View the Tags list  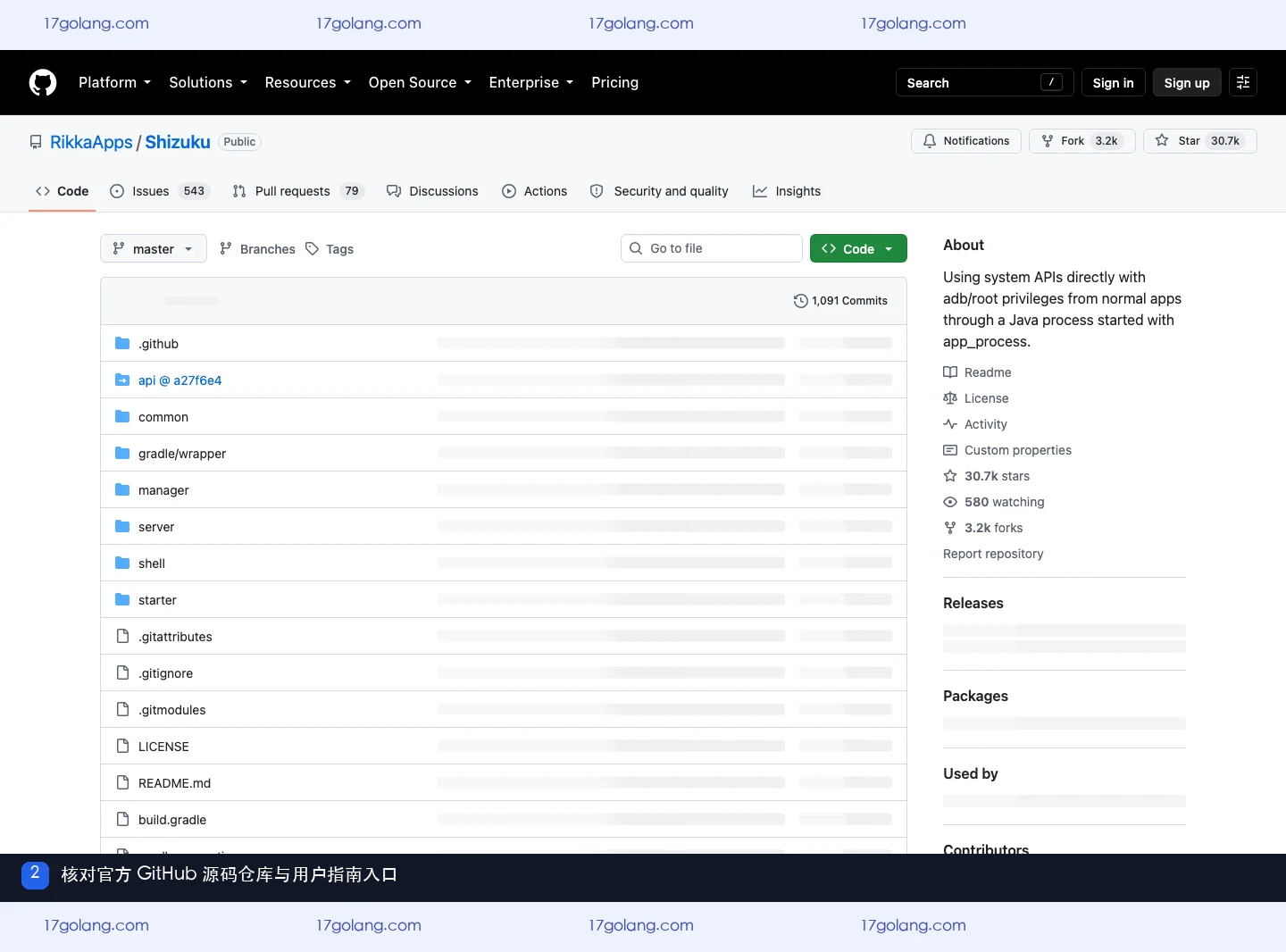[330, 249]
